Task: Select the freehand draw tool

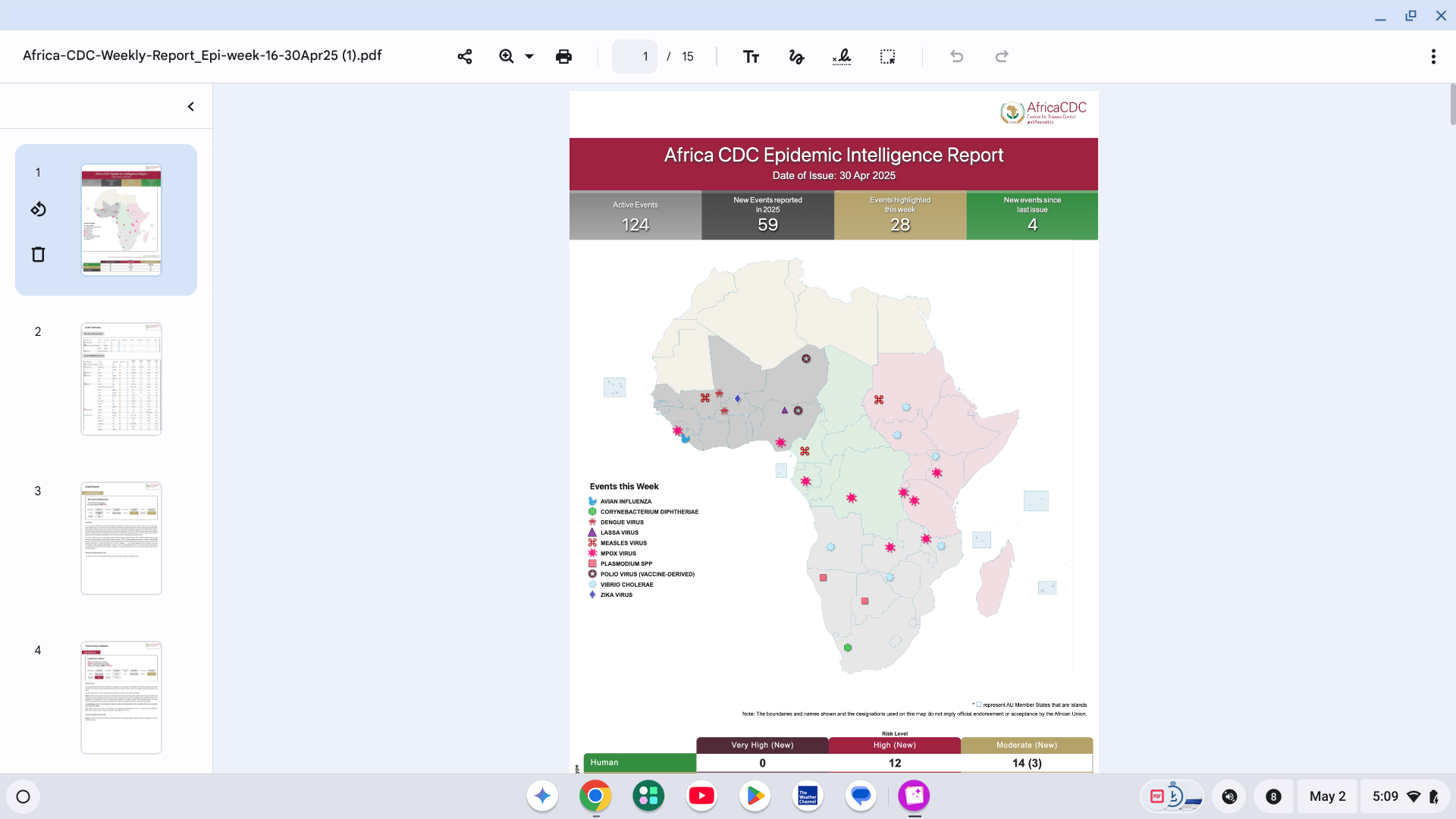Action: (796, 57)
